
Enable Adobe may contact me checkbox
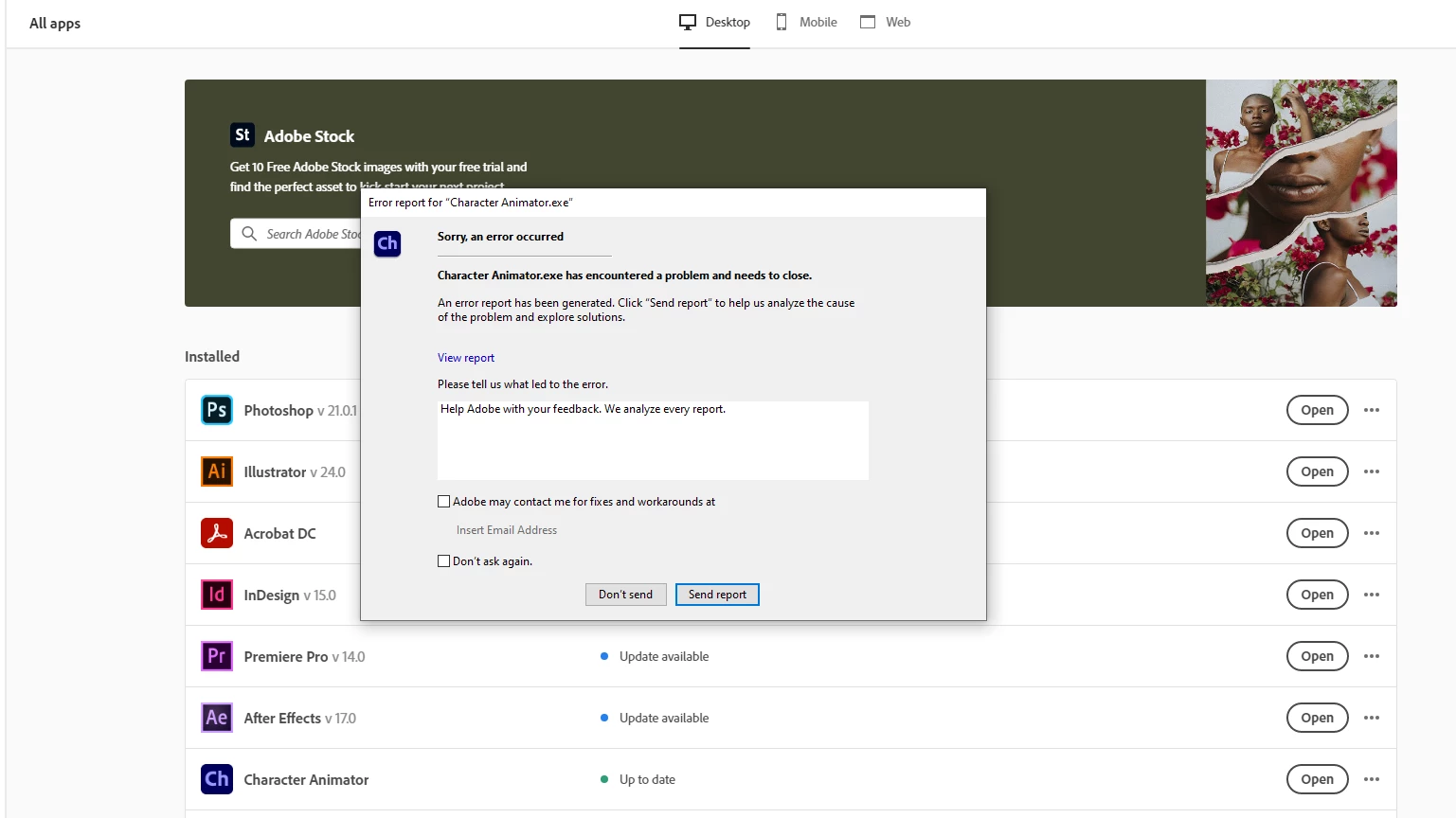point(443,502)
